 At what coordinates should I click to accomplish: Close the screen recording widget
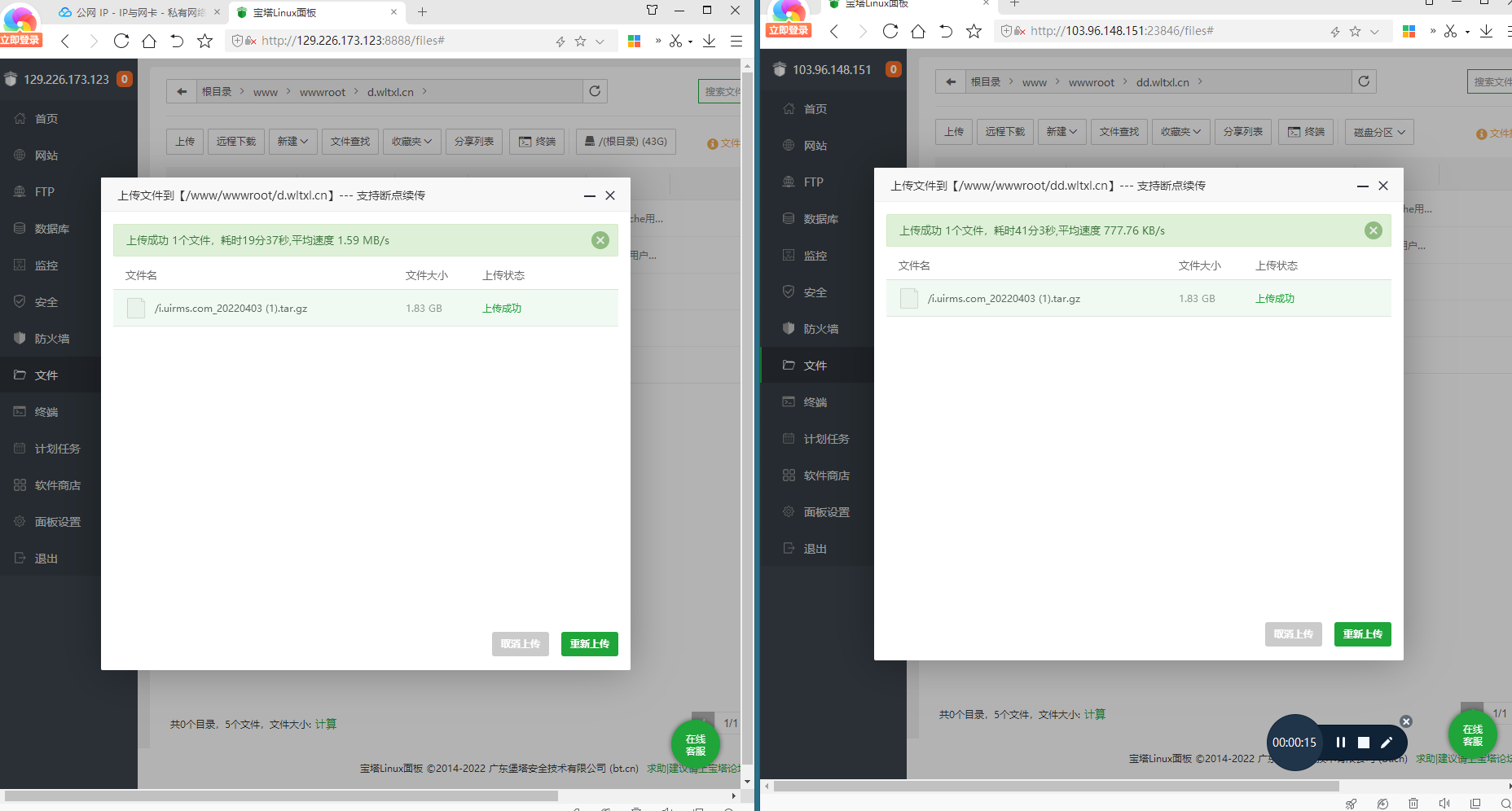pyautogui.click(x=1406, y=721)
